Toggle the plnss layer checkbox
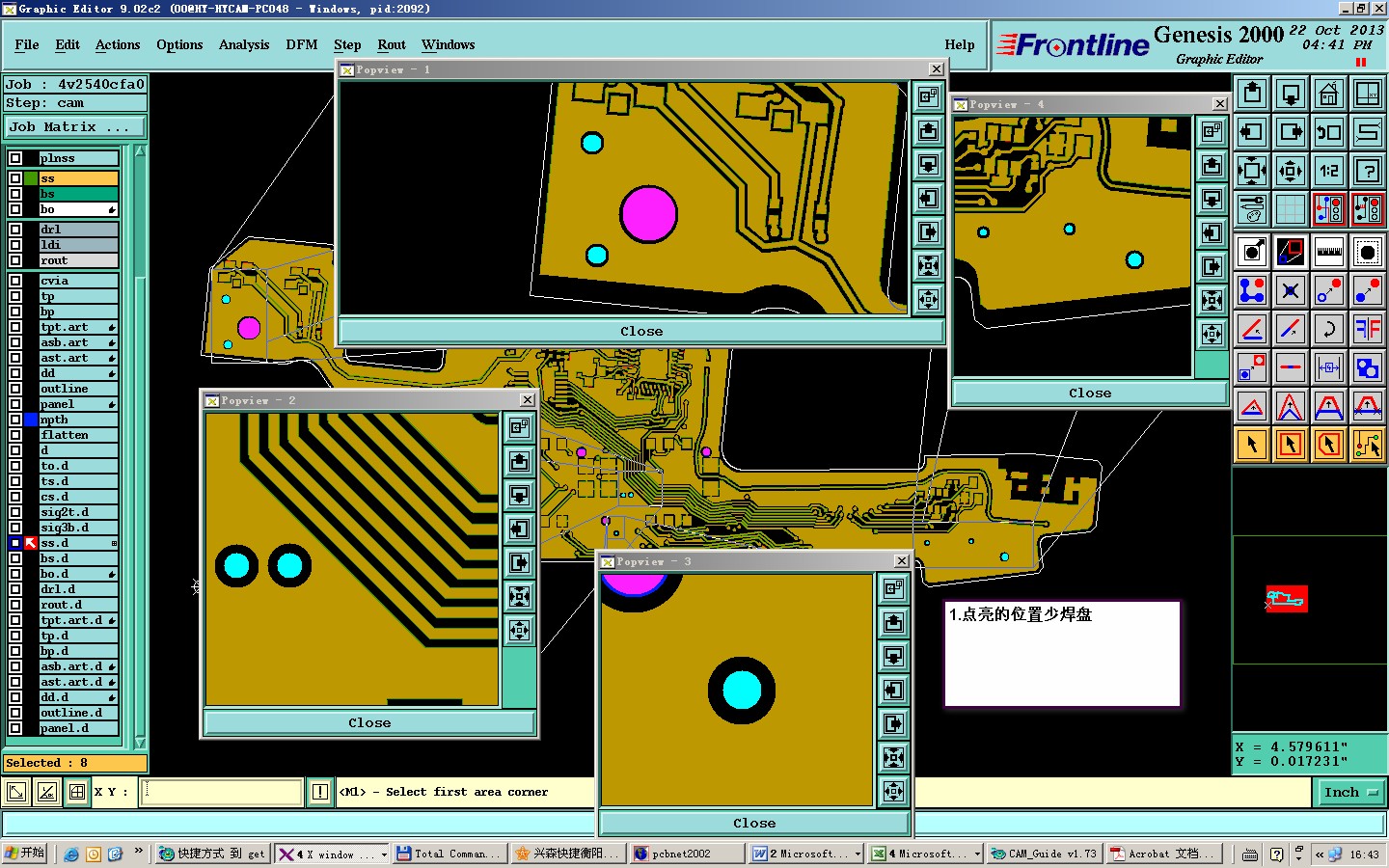This screenshot has width=1389, height=868. coord(15,158)
